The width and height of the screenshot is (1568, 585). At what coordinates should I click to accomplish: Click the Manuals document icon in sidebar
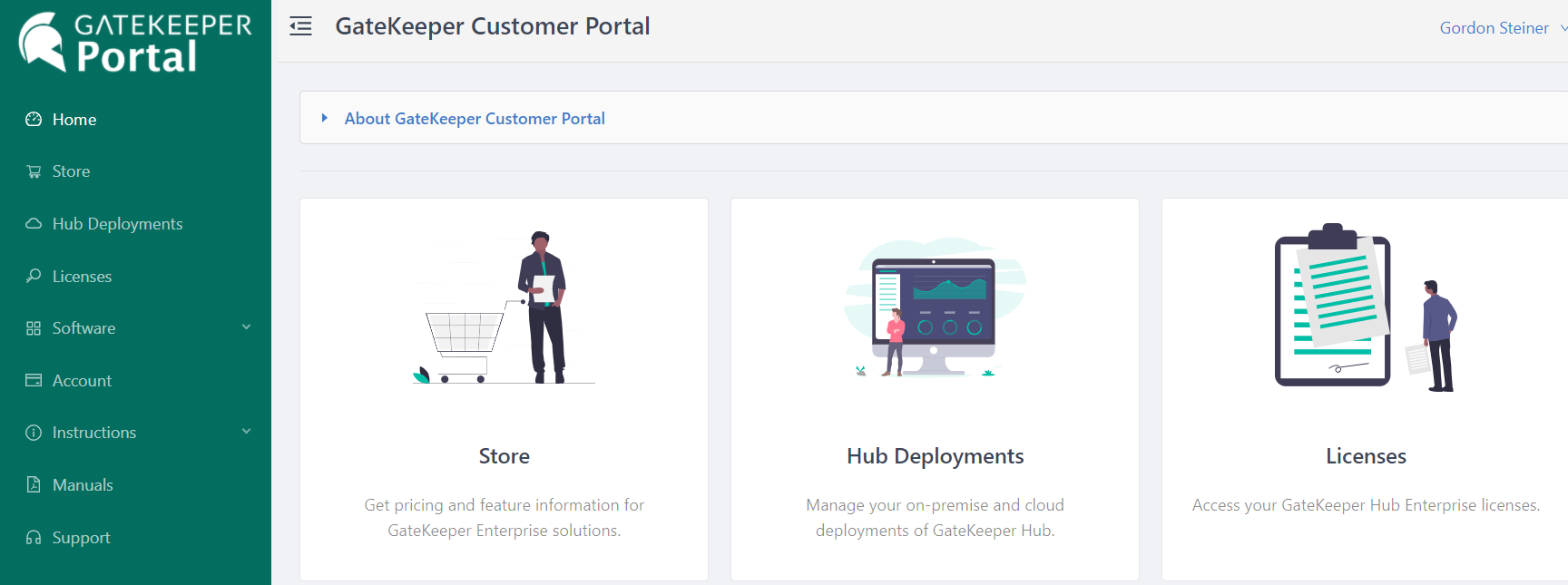pyautogui.click(x=34, y=484)
